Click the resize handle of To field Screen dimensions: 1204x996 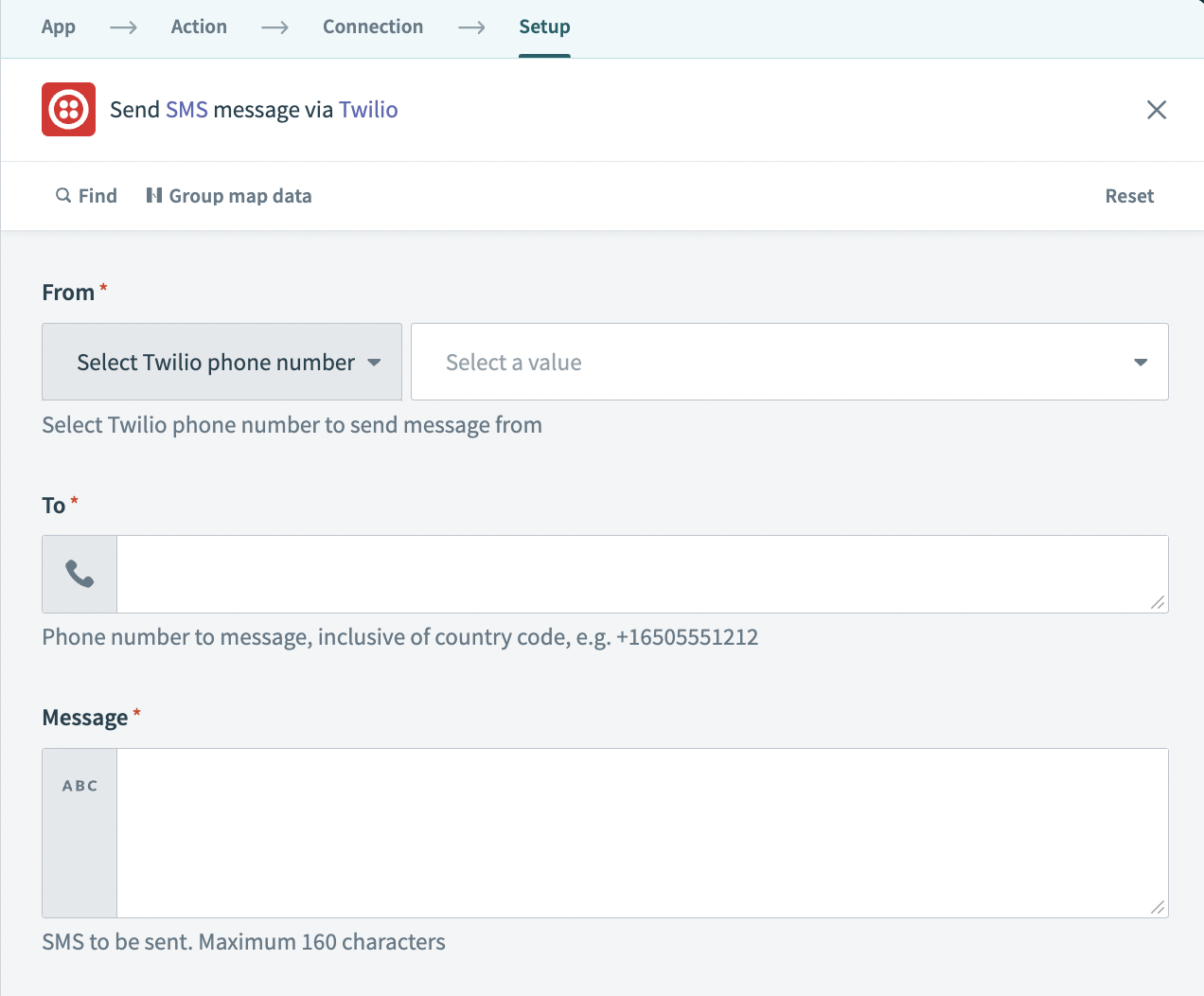[x=1157, y=602]
